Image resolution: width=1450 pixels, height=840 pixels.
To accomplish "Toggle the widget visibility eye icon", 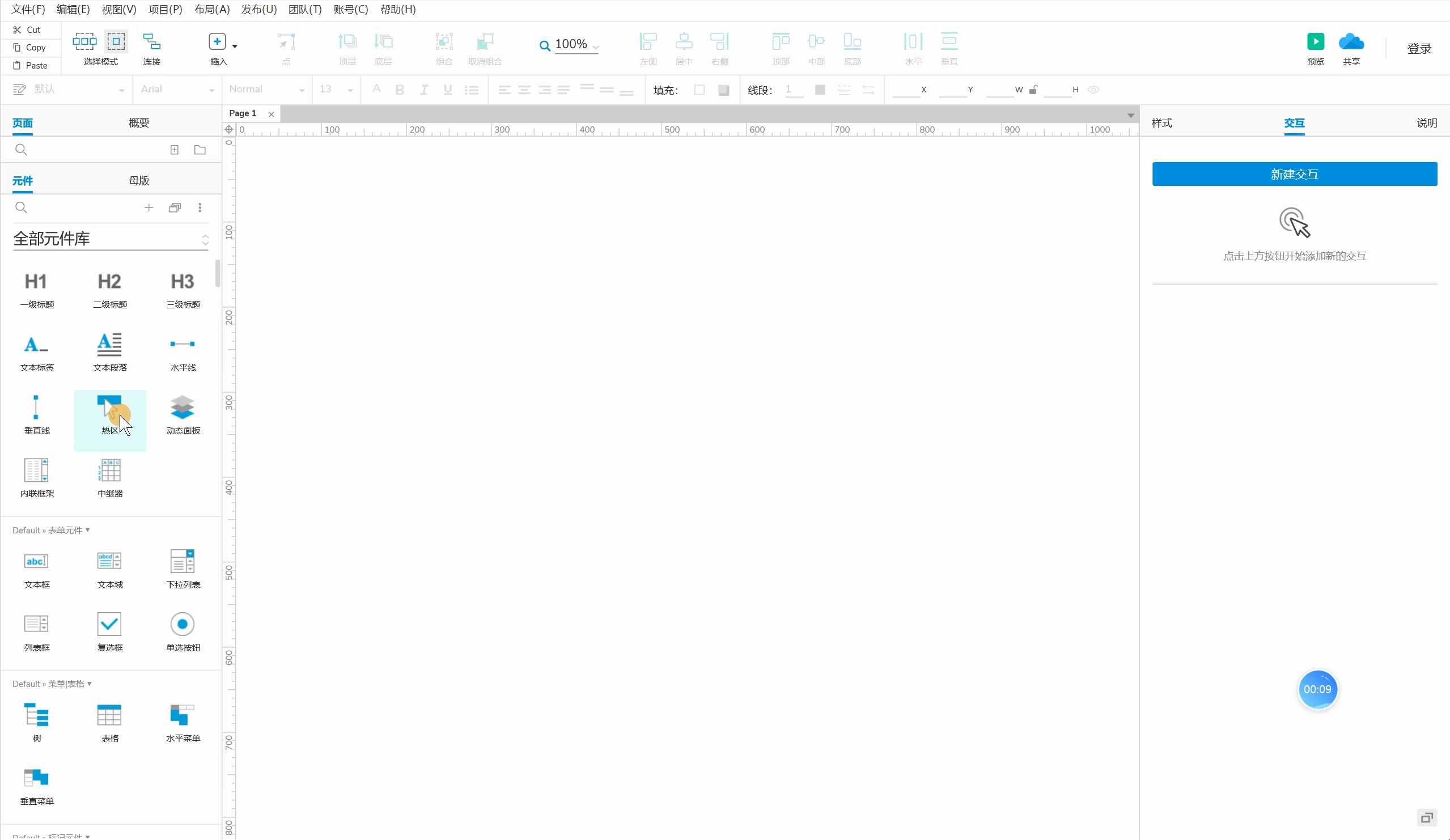I will click(1093, 90).
